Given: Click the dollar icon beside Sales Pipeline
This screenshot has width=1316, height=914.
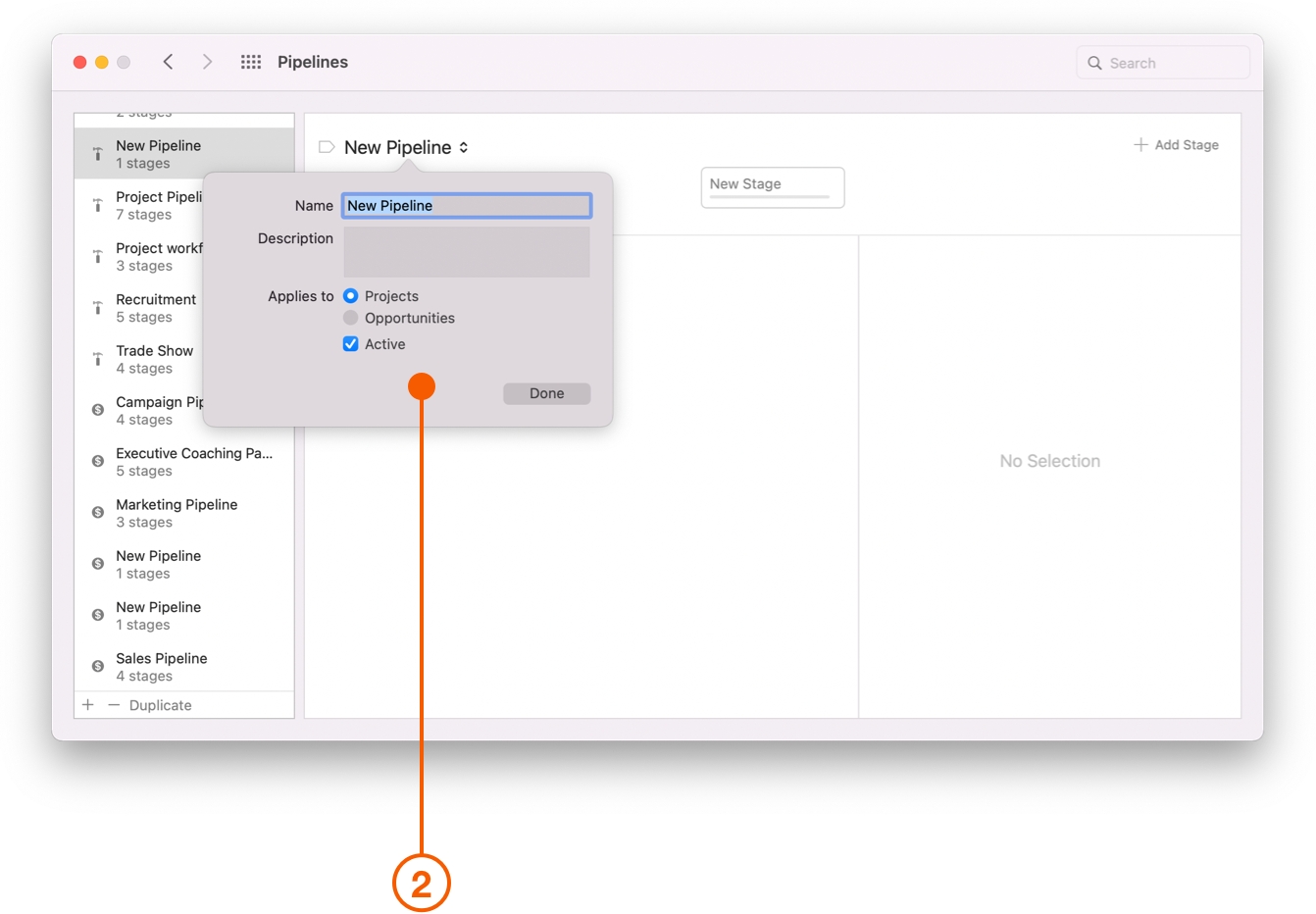Looking at the screenshot, I should [x=97, y=665].
